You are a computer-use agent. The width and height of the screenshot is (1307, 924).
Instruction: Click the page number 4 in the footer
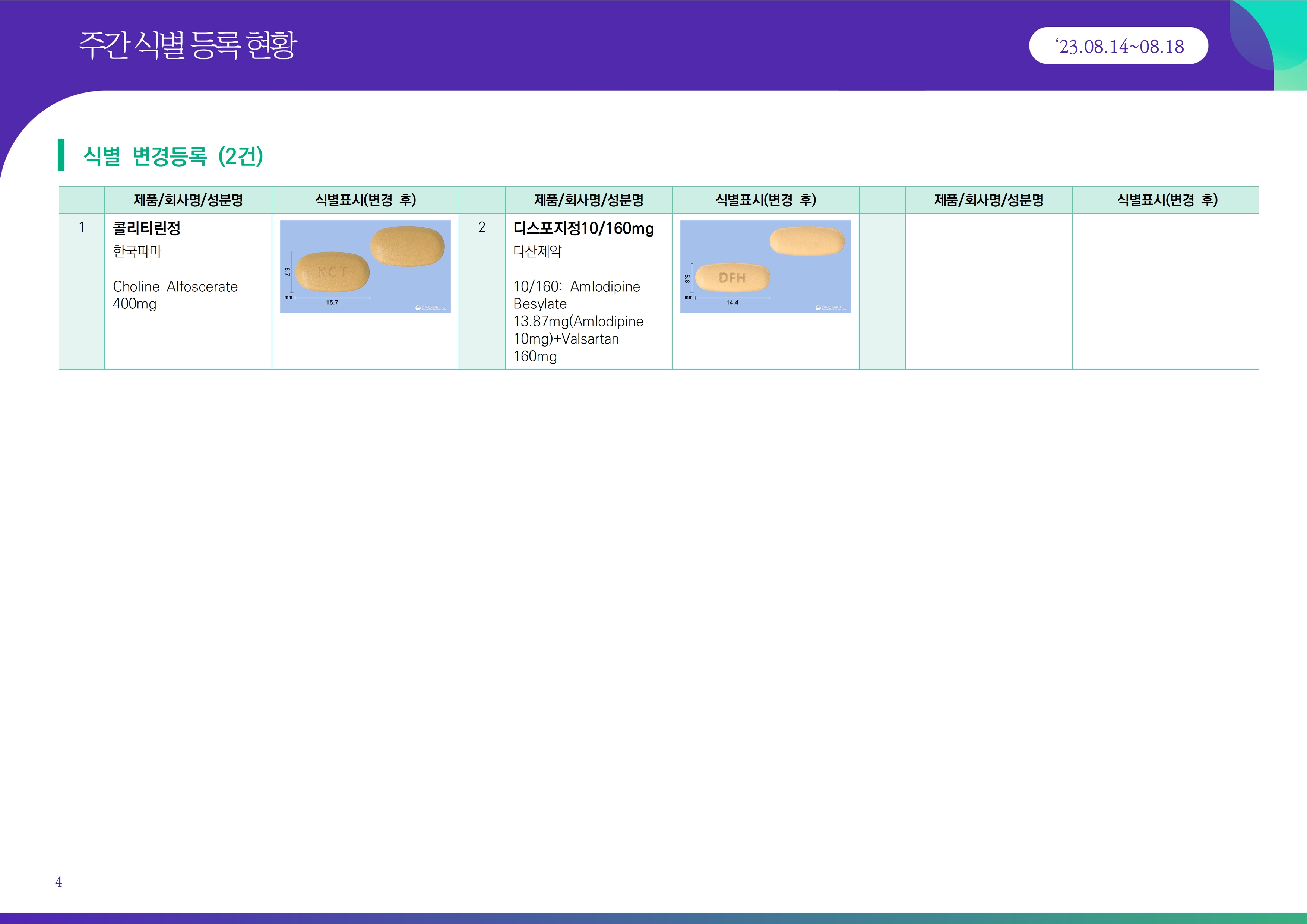[58, 882]
